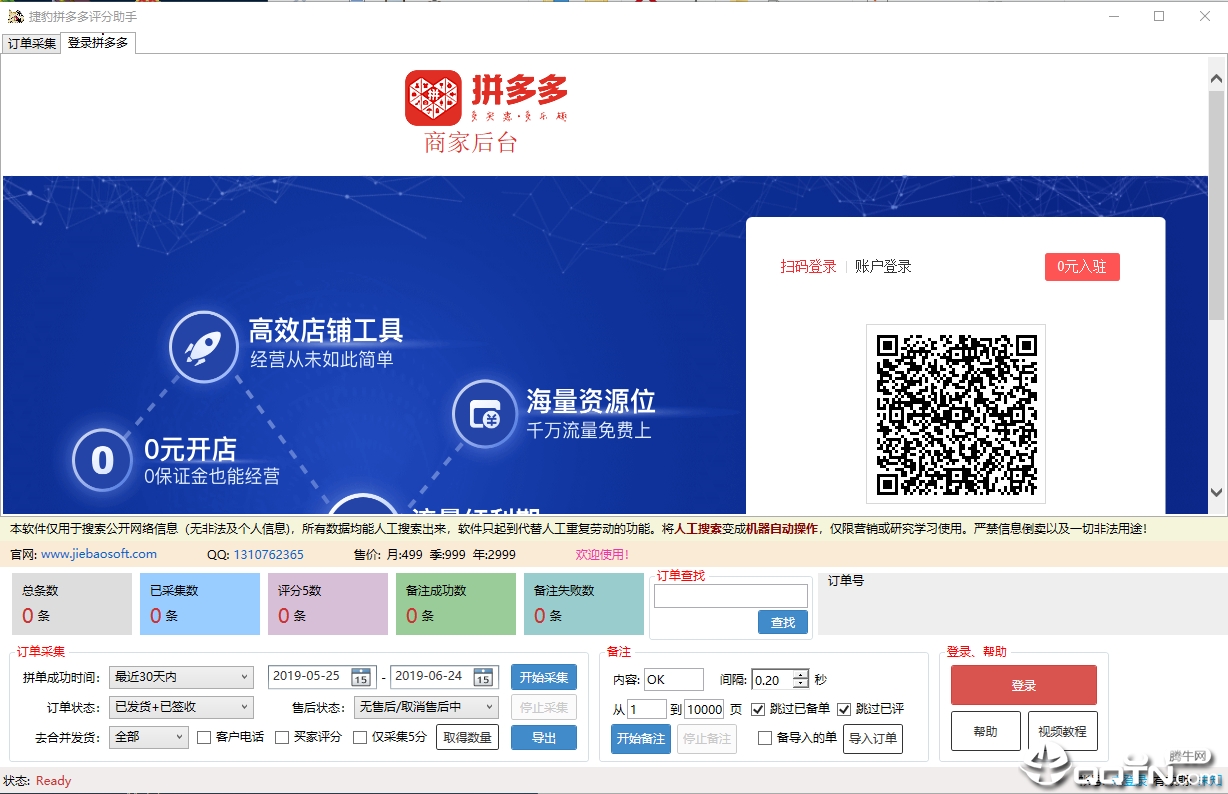
Task: Click the 订单号 column header
Action: [846, 580]
